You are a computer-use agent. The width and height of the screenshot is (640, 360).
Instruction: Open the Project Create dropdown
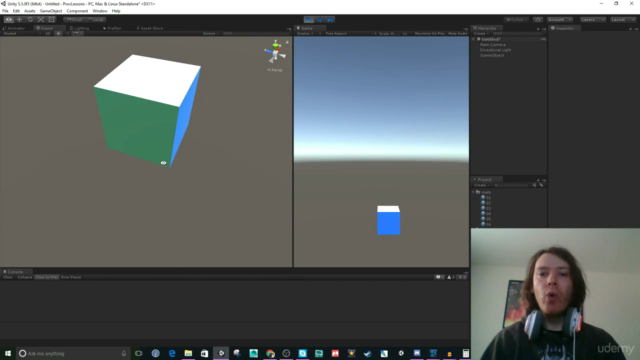(x=481, y=185)
